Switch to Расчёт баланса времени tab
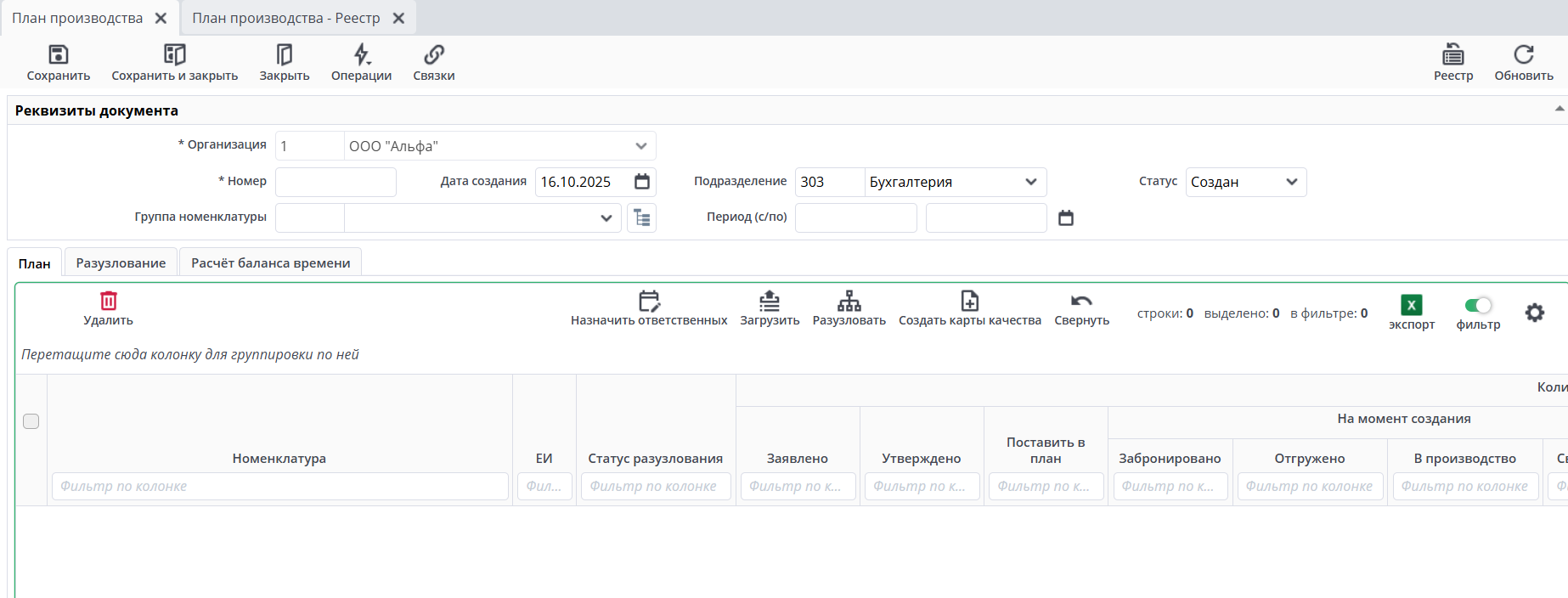This screenshot has height=598, width=1568. [270, 263]
